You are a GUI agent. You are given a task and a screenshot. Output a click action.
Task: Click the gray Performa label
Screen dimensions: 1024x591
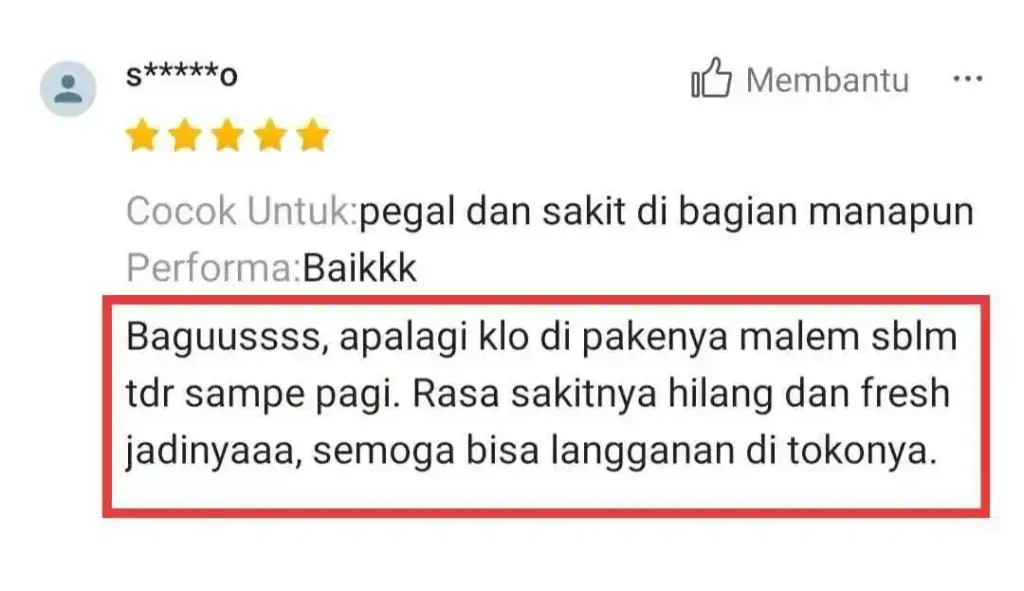click(214, 268)
